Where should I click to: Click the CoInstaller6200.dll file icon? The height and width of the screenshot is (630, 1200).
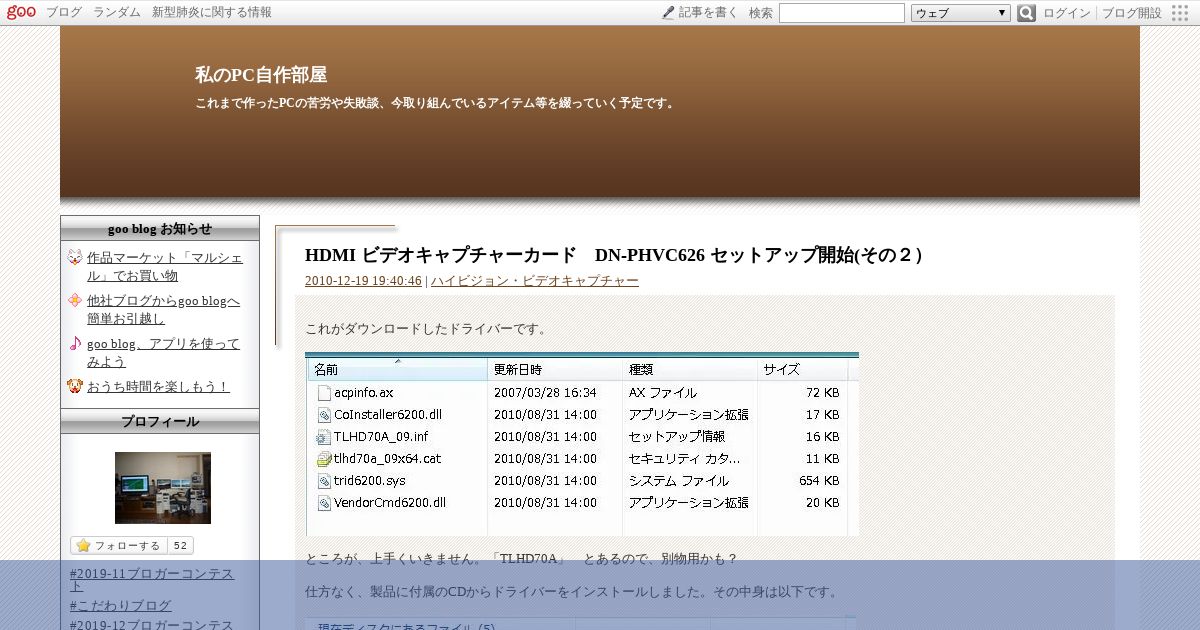[323, 414]
